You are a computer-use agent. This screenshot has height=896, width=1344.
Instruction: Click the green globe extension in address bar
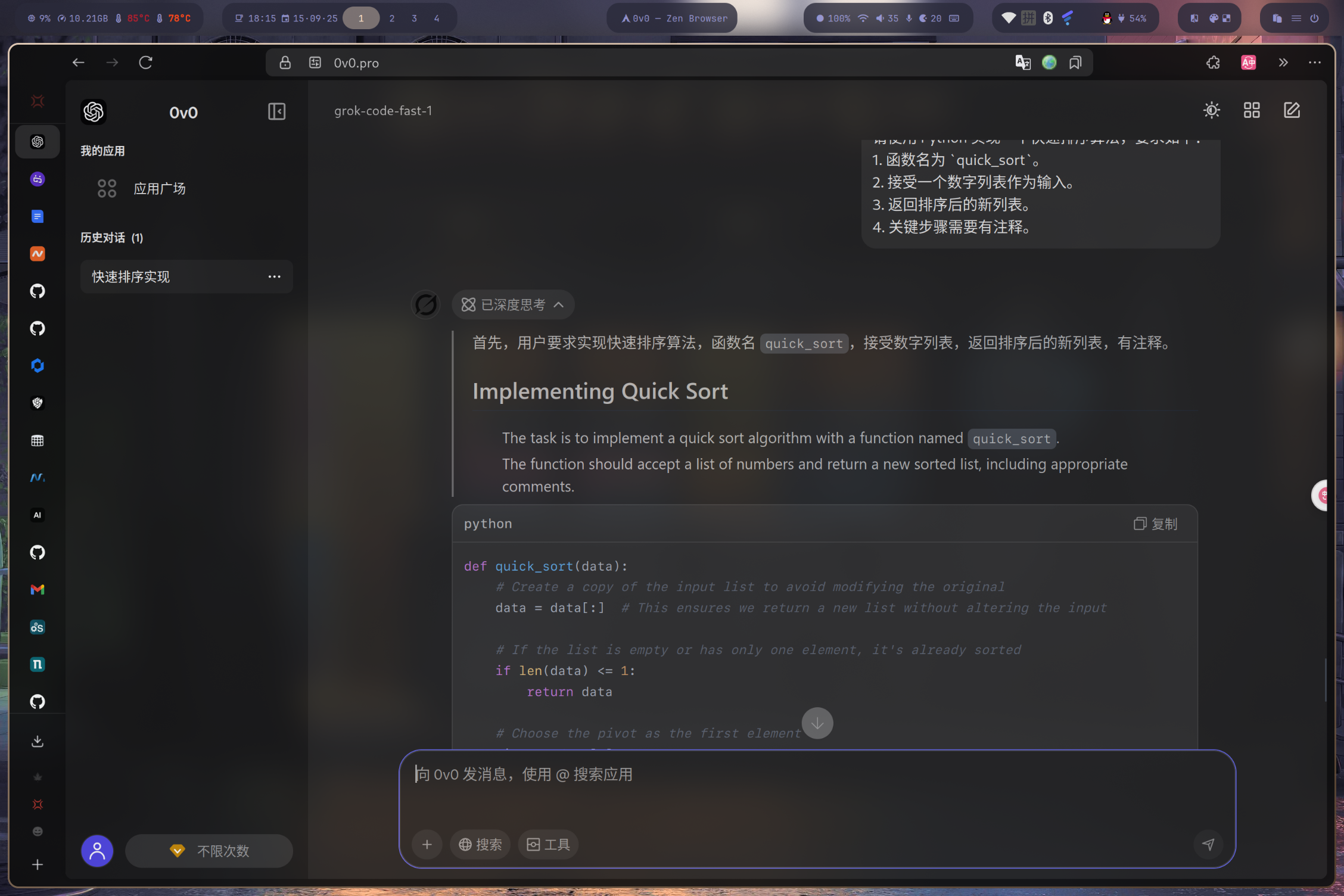pos(1049,63)
